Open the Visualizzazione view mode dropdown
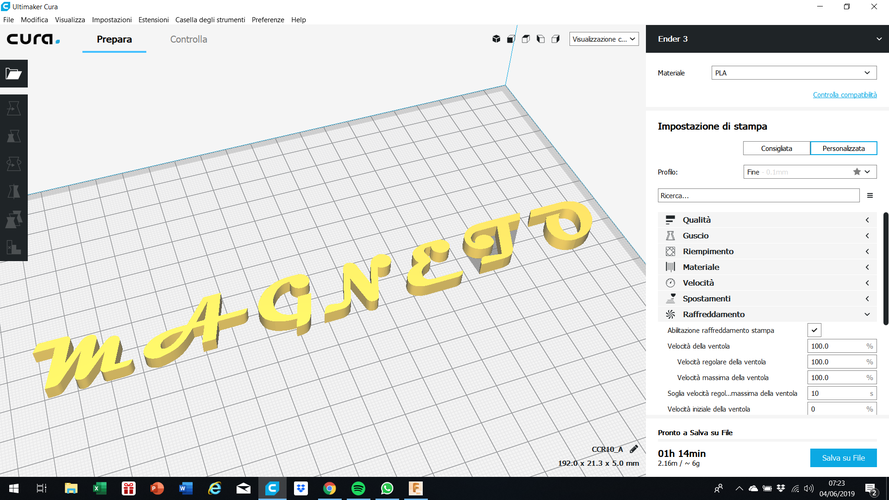Image resolution: width=889 pixels, height=500 pixels. click(x=604, y=39)
